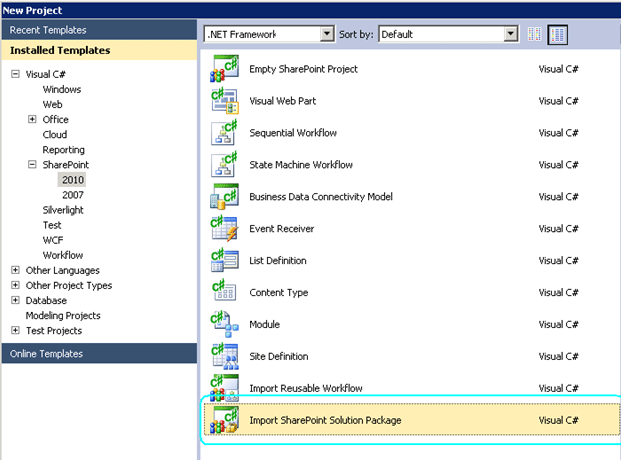Open the .NET Framework version dropdown
Viewport: 621px width, 460px height.
click(327, 34)
